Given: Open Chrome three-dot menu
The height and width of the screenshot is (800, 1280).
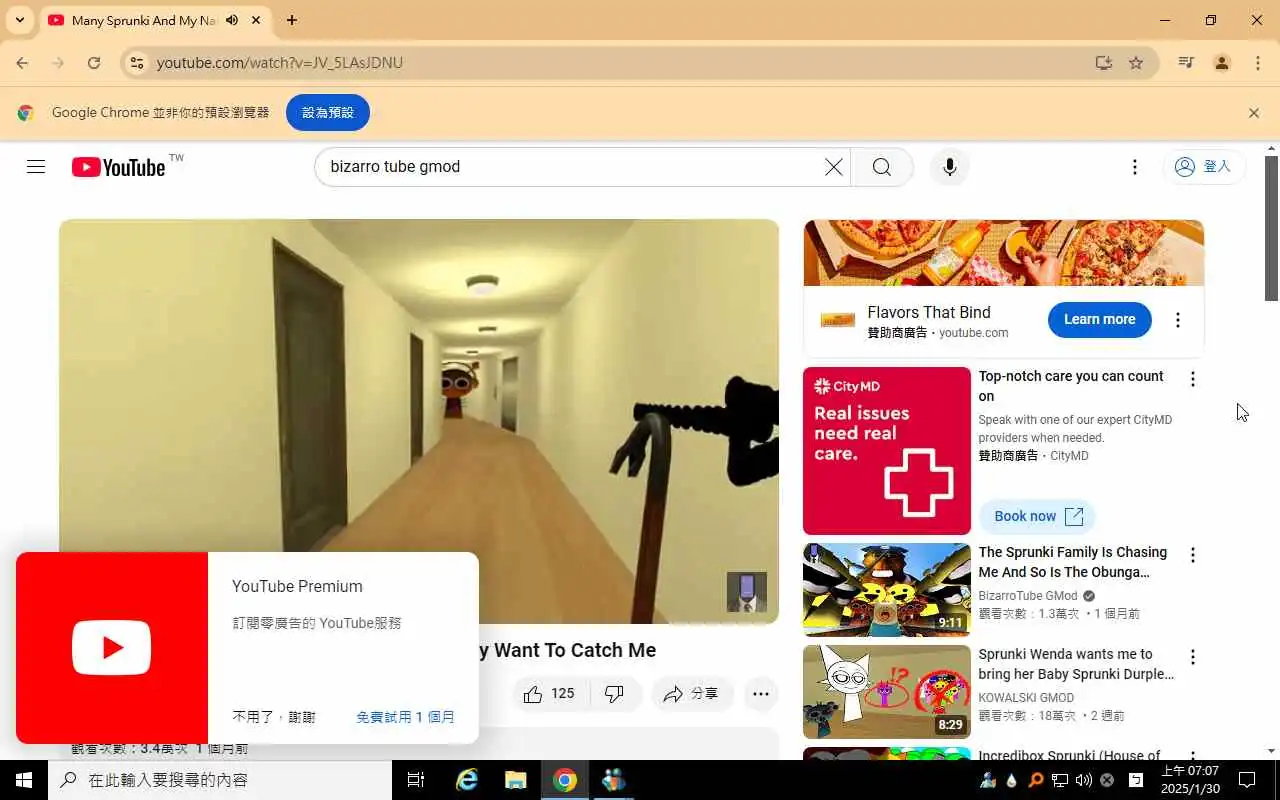Looking at the screenshot, I should (1258, 62).
